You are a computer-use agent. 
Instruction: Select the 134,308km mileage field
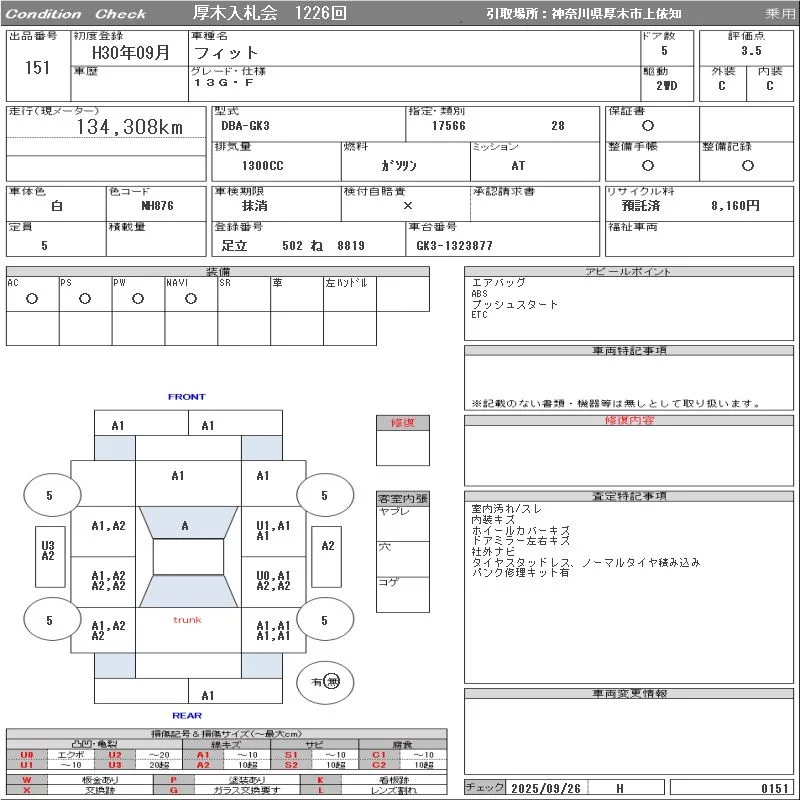[x=130, y=127]
